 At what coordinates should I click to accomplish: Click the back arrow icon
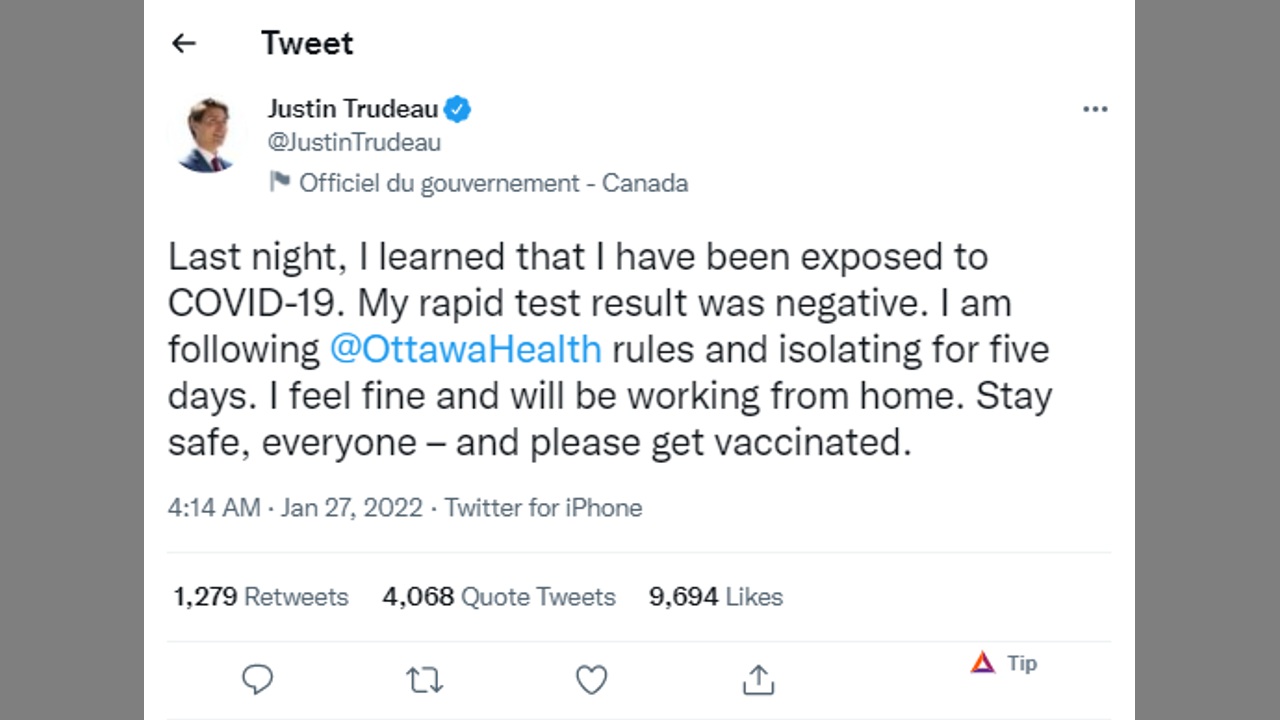pyautogui.click(x=183, y=43)
